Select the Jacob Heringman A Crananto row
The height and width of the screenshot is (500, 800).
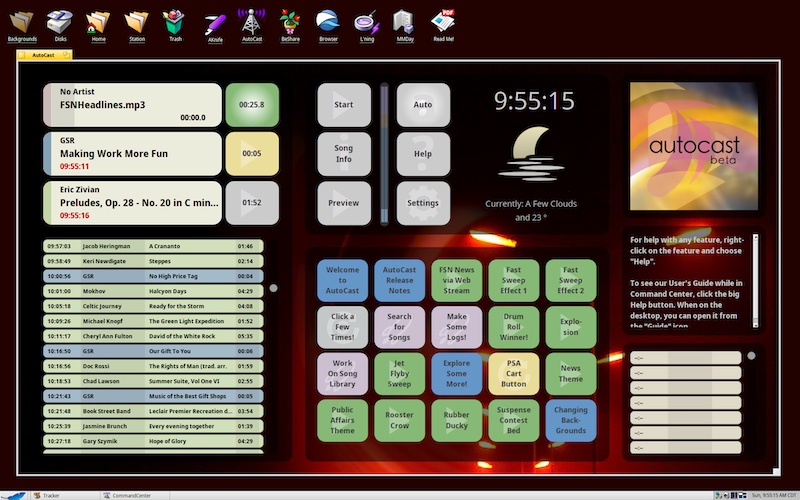(153, 246)
